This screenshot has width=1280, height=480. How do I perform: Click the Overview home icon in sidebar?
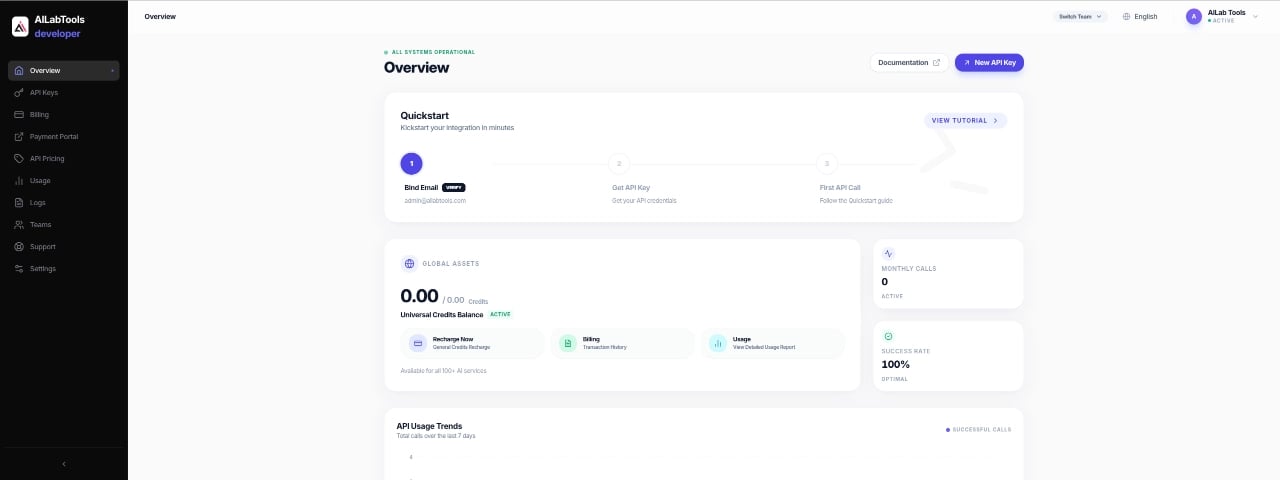(19, 70)
